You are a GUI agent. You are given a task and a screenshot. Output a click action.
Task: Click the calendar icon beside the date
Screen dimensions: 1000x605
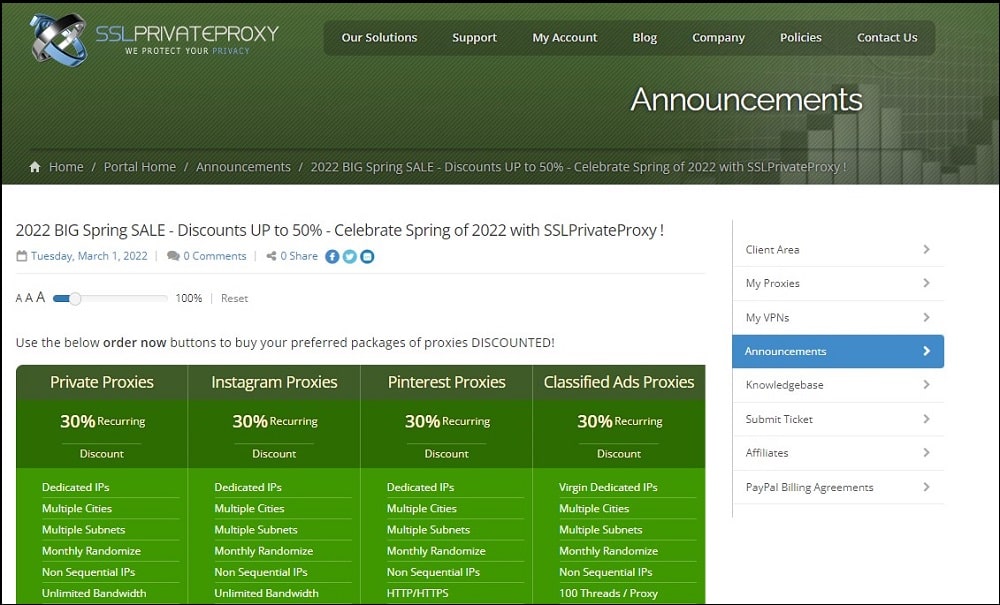22,256
